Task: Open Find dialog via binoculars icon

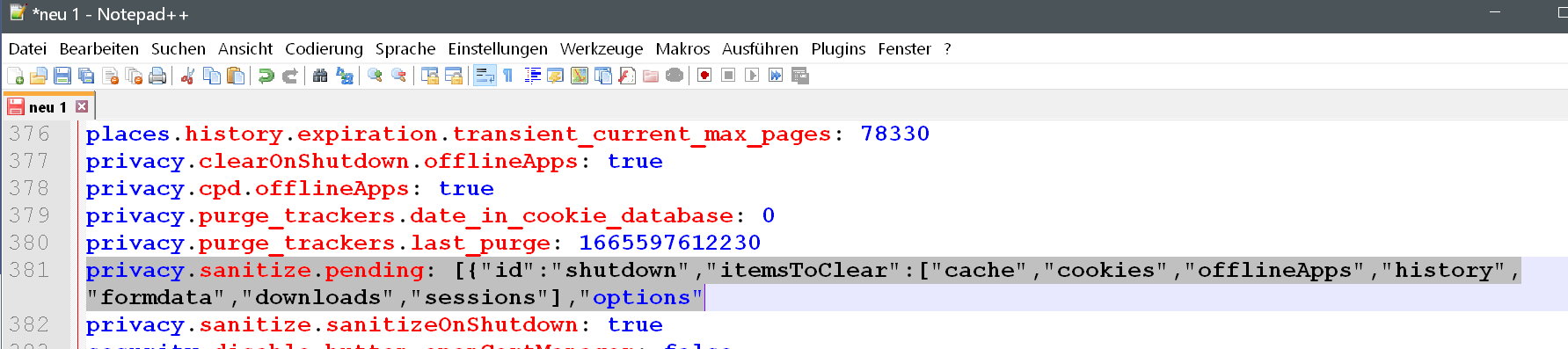Action: [x=320, y=76]
